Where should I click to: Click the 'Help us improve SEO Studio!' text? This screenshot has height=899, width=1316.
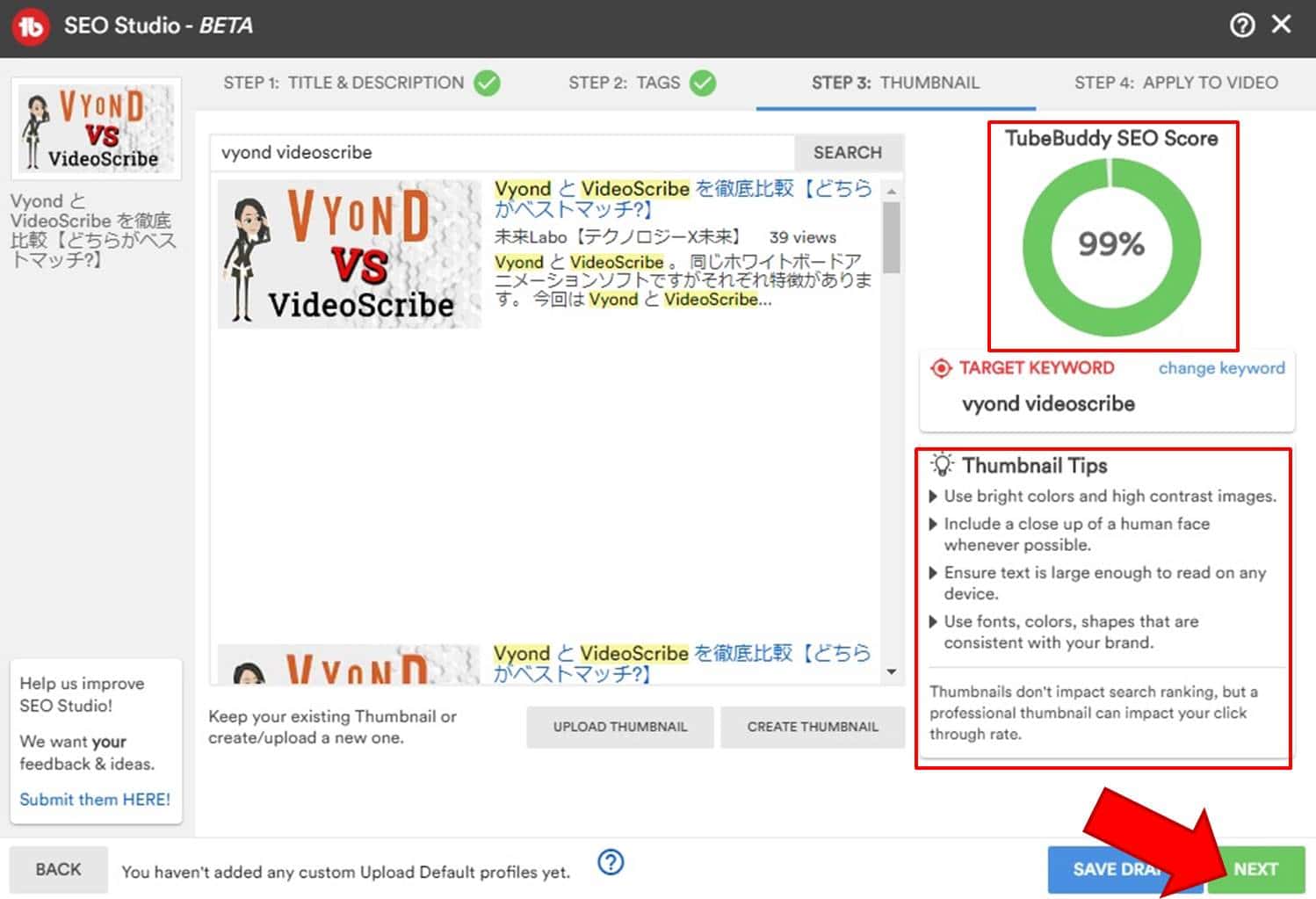pos(82,694)
